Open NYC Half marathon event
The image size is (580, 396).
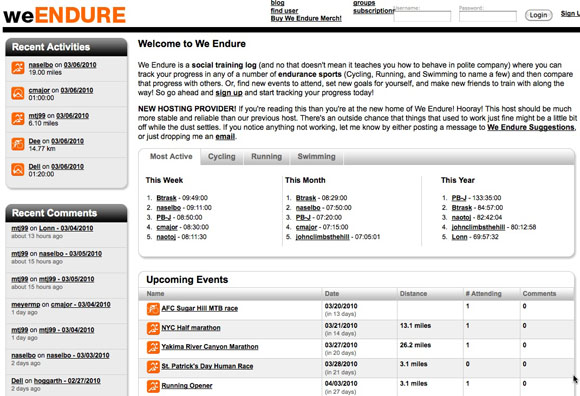pyautogui.click(x=191, y=328)
